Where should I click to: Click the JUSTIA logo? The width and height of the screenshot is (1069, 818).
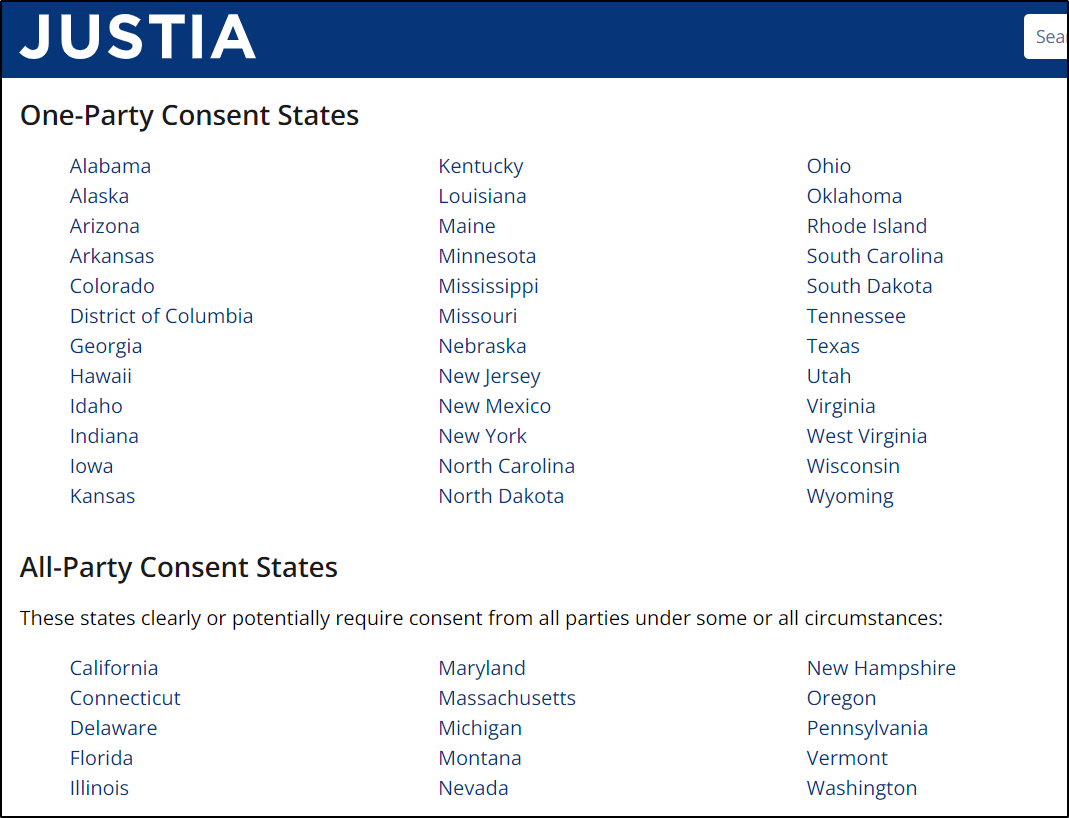point(138,37)
